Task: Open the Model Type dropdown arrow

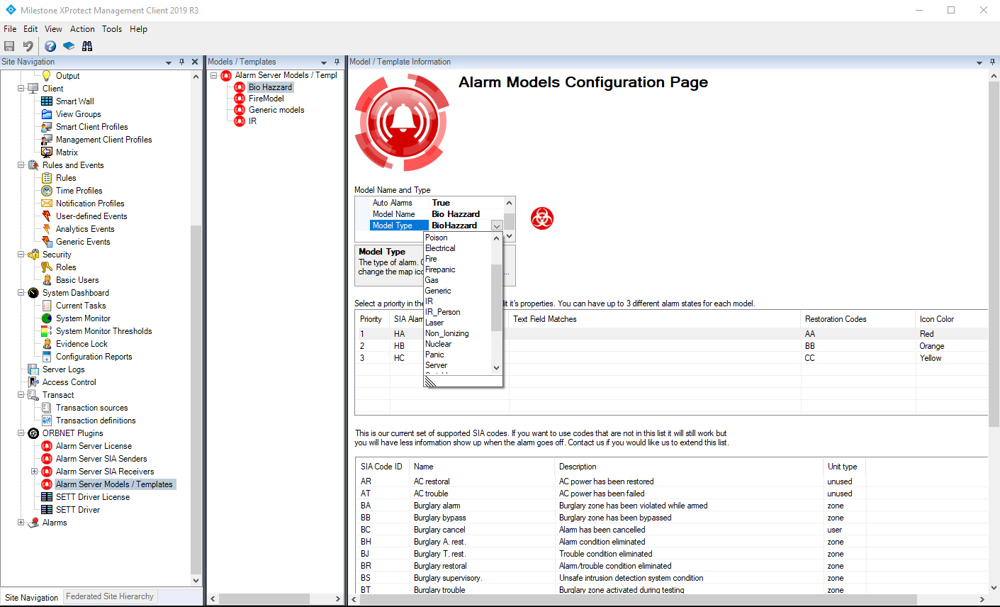Action: coord(496,226)
